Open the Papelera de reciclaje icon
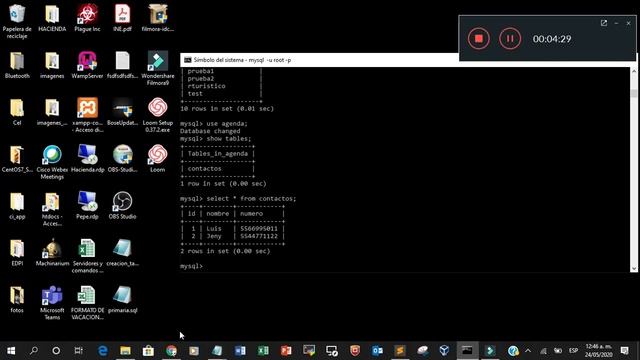 click(x=17, y=21)
